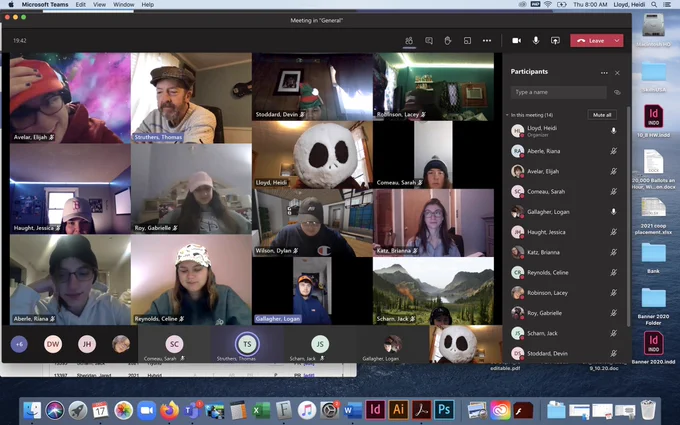Select the Banner 2020.indd desktop file
680x425 pixels.
pyautogui.click(x=653, y=347)
